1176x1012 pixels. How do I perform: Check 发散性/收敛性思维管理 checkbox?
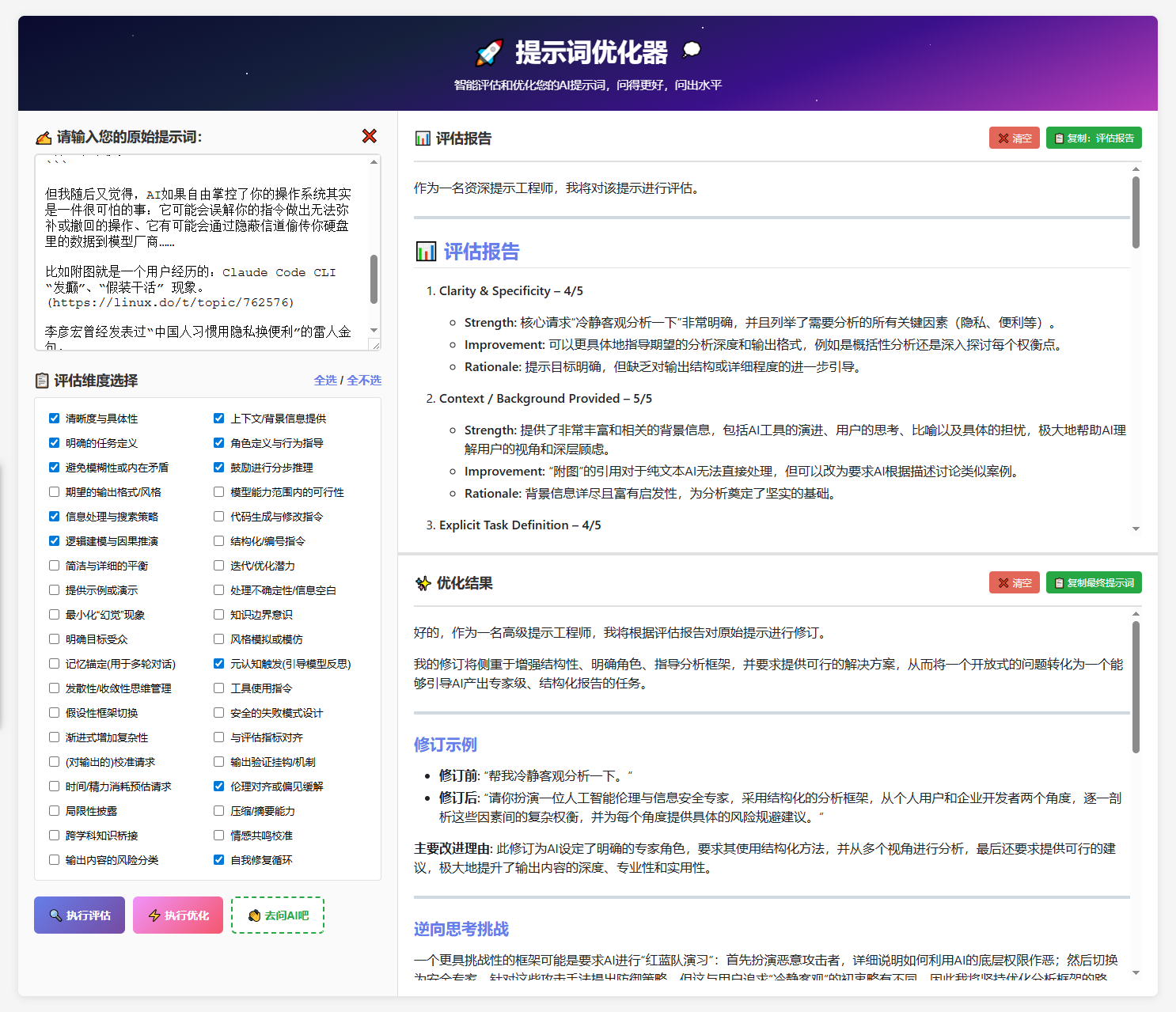tap(54, 688)
